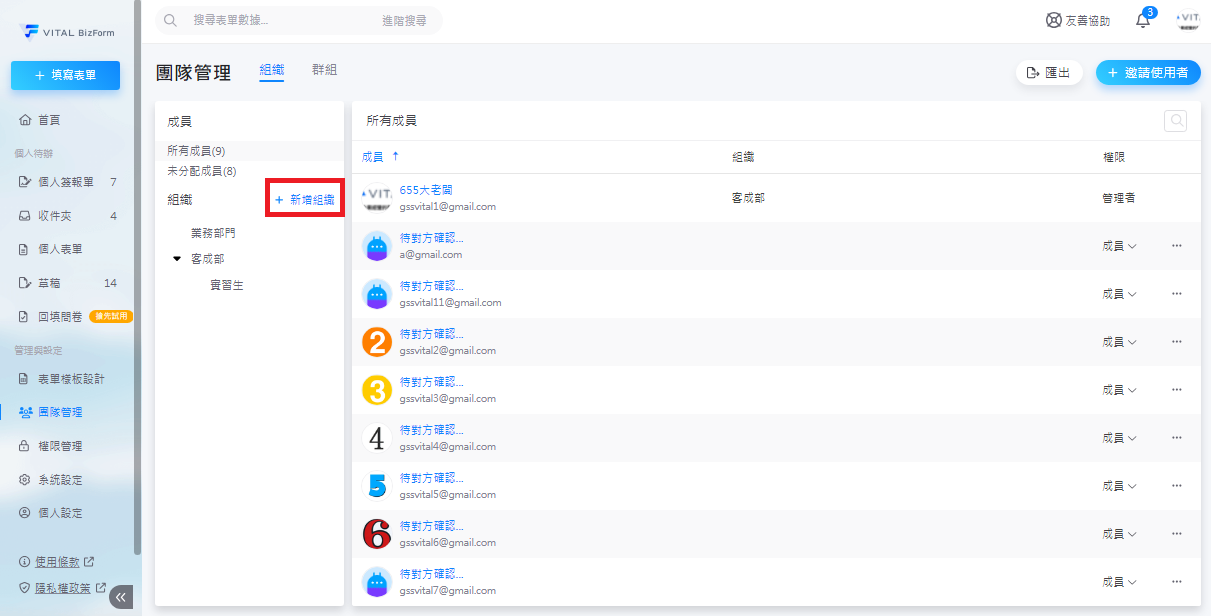Switch to the 群組 tab
The width and height of the screenshot is (1211, 616).
click(x=324, y=70)
